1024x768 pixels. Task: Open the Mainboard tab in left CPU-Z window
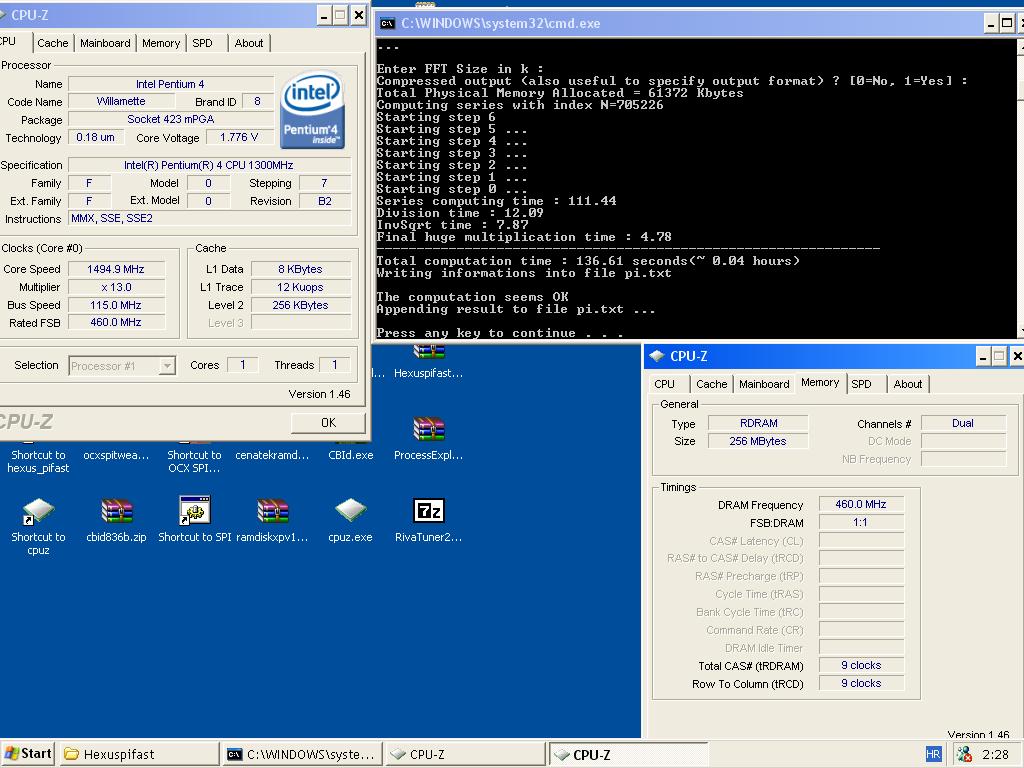point(105,43)
